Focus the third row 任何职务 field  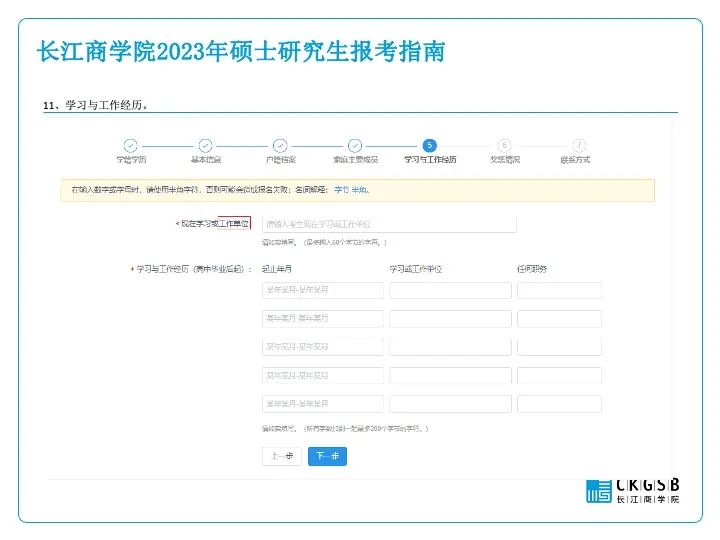pos(559,347)
